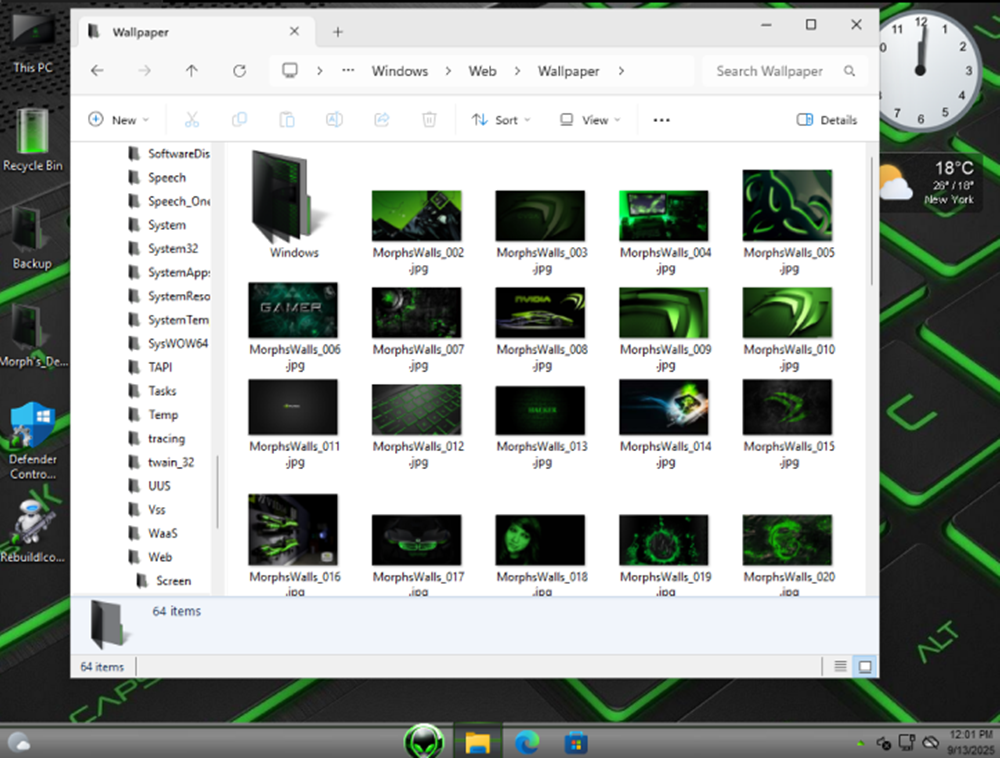
Task: Click Web in the address breadcrumb
Action: [x=483, y=71]
